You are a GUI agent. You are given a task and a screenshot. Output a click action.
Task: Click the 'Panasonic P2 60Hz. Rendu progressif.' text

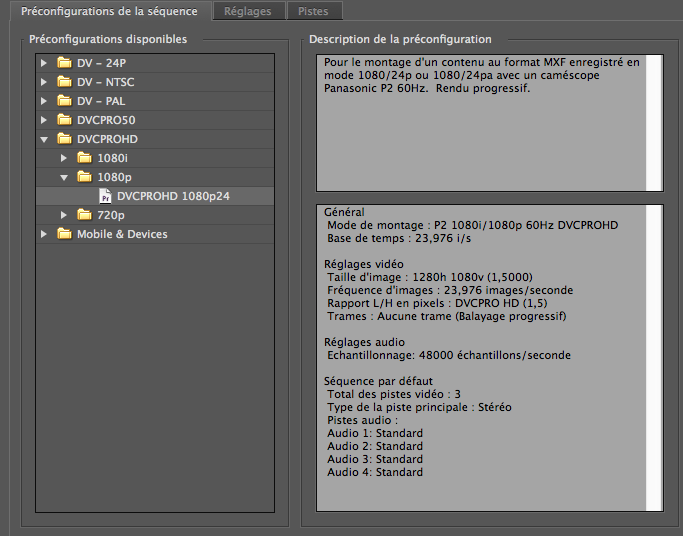coord(427,88)
